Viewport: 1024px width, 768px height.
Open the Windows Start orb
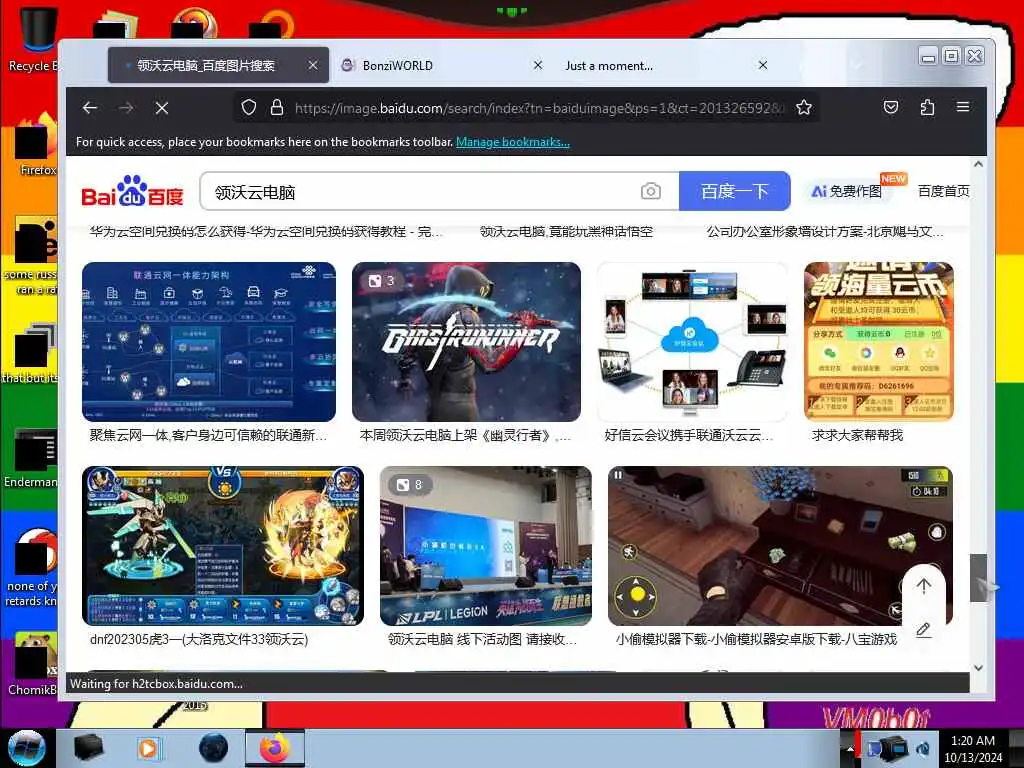[27, 748]
